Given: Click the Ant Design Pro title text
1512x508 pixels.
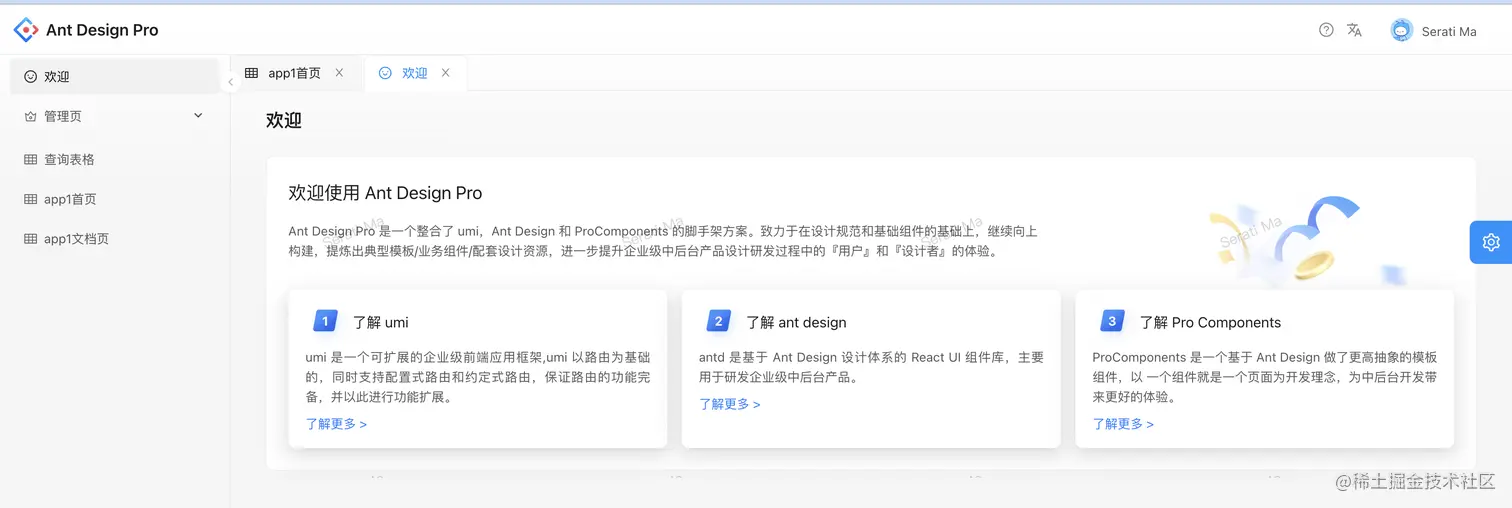Looking at the screenshot, I should [x=102, y=30].
